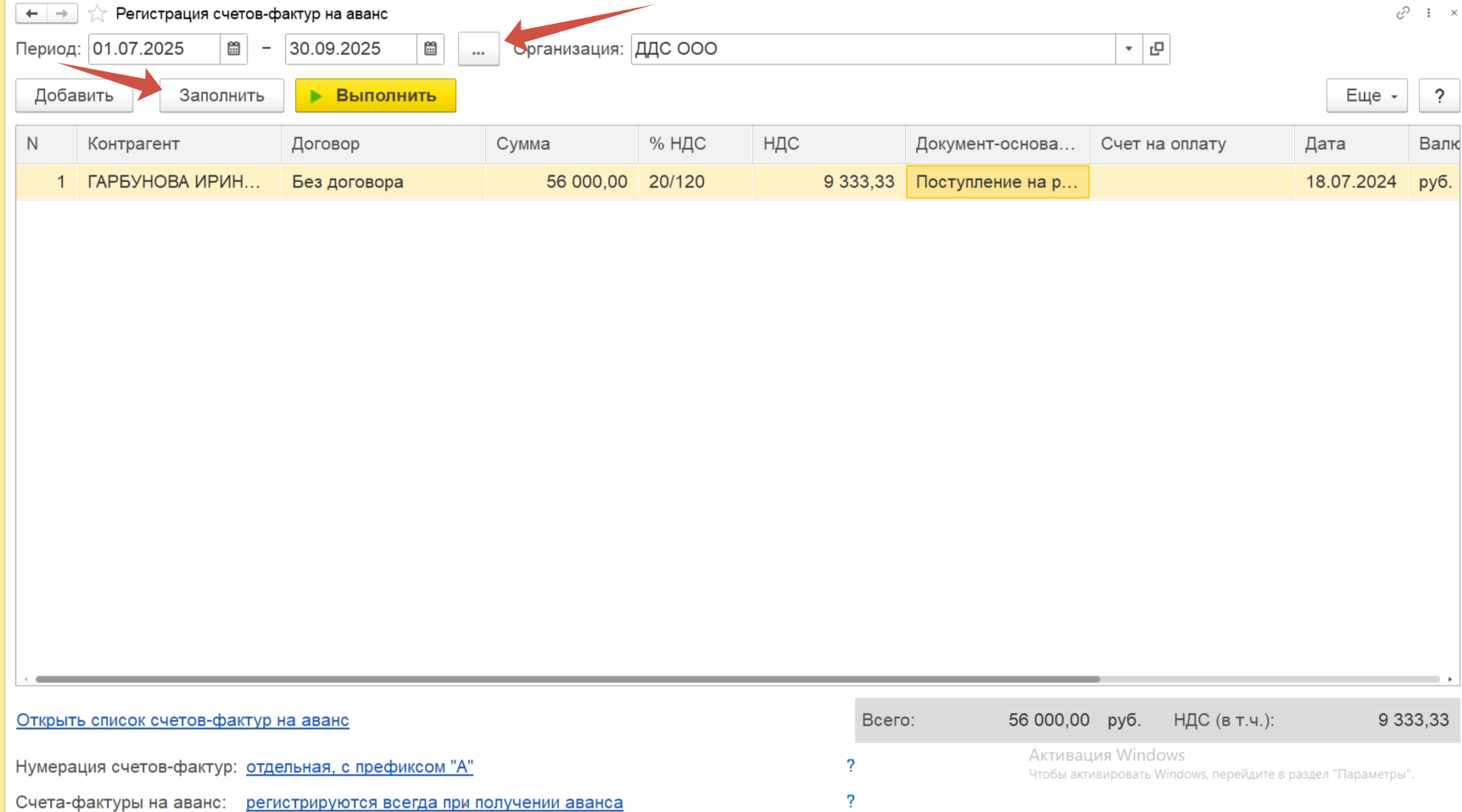Click the back navigation arrow icon

[31, 14]
